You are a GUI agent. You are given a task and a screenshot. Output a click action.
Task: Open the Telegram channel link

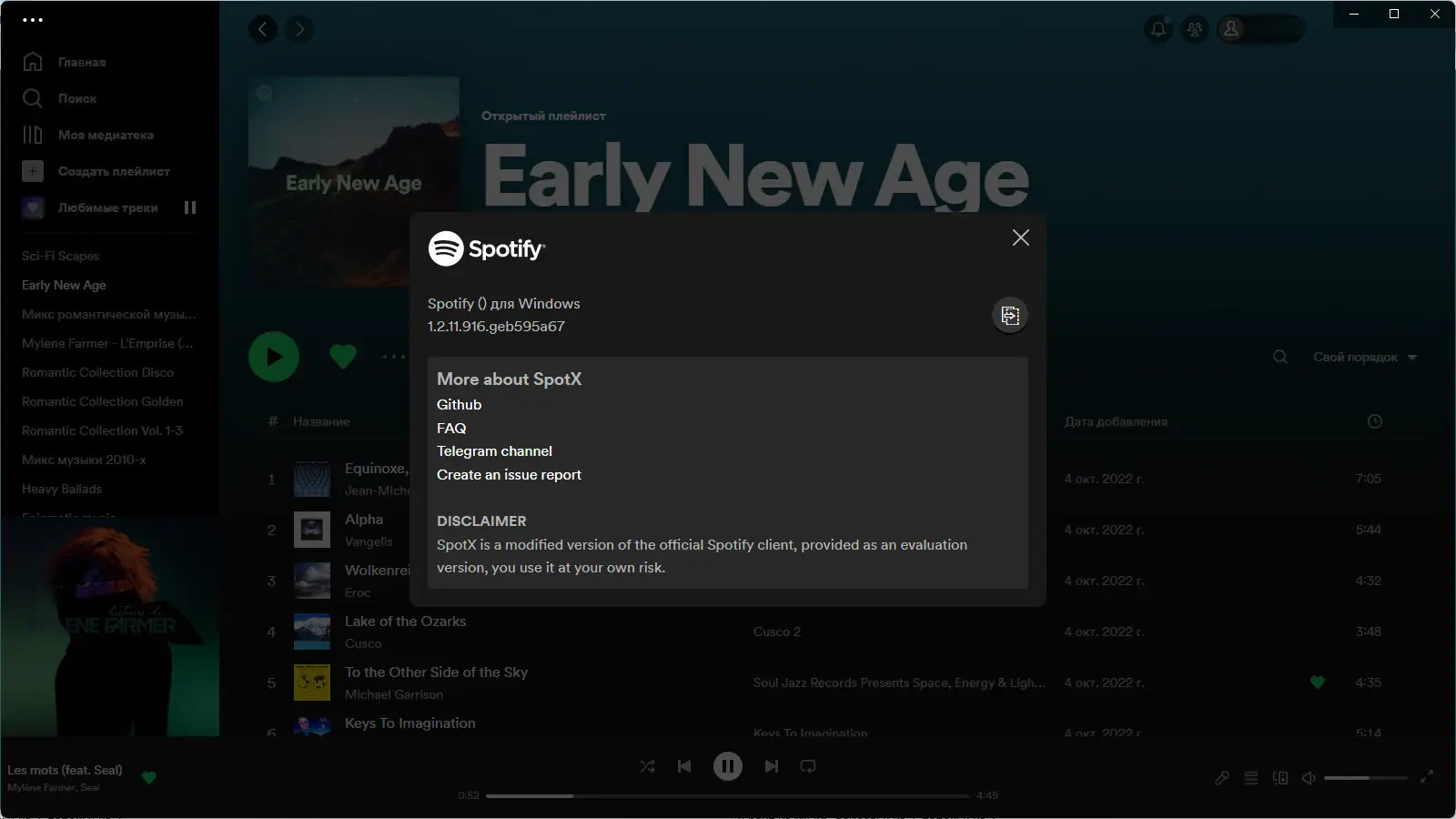click(494, 451)
